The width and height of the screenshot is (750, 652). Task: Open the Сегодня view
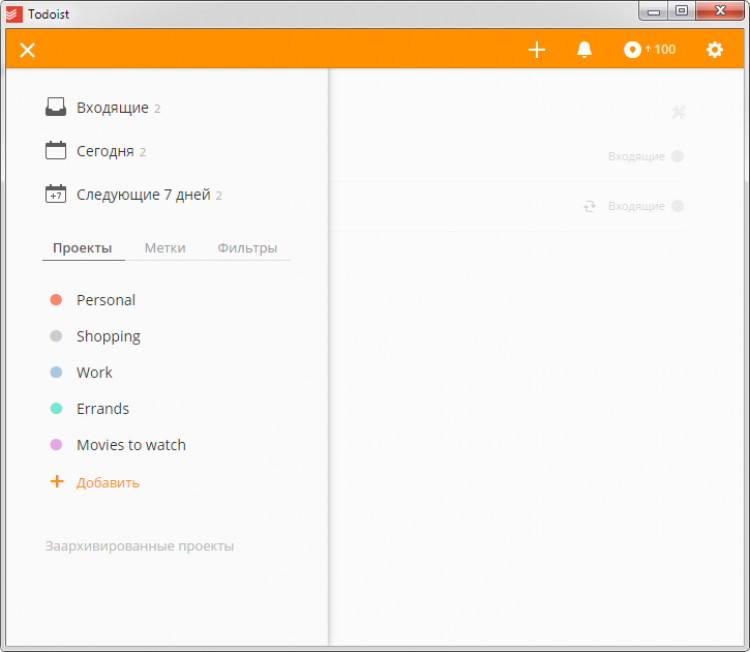tap(105, 151)
